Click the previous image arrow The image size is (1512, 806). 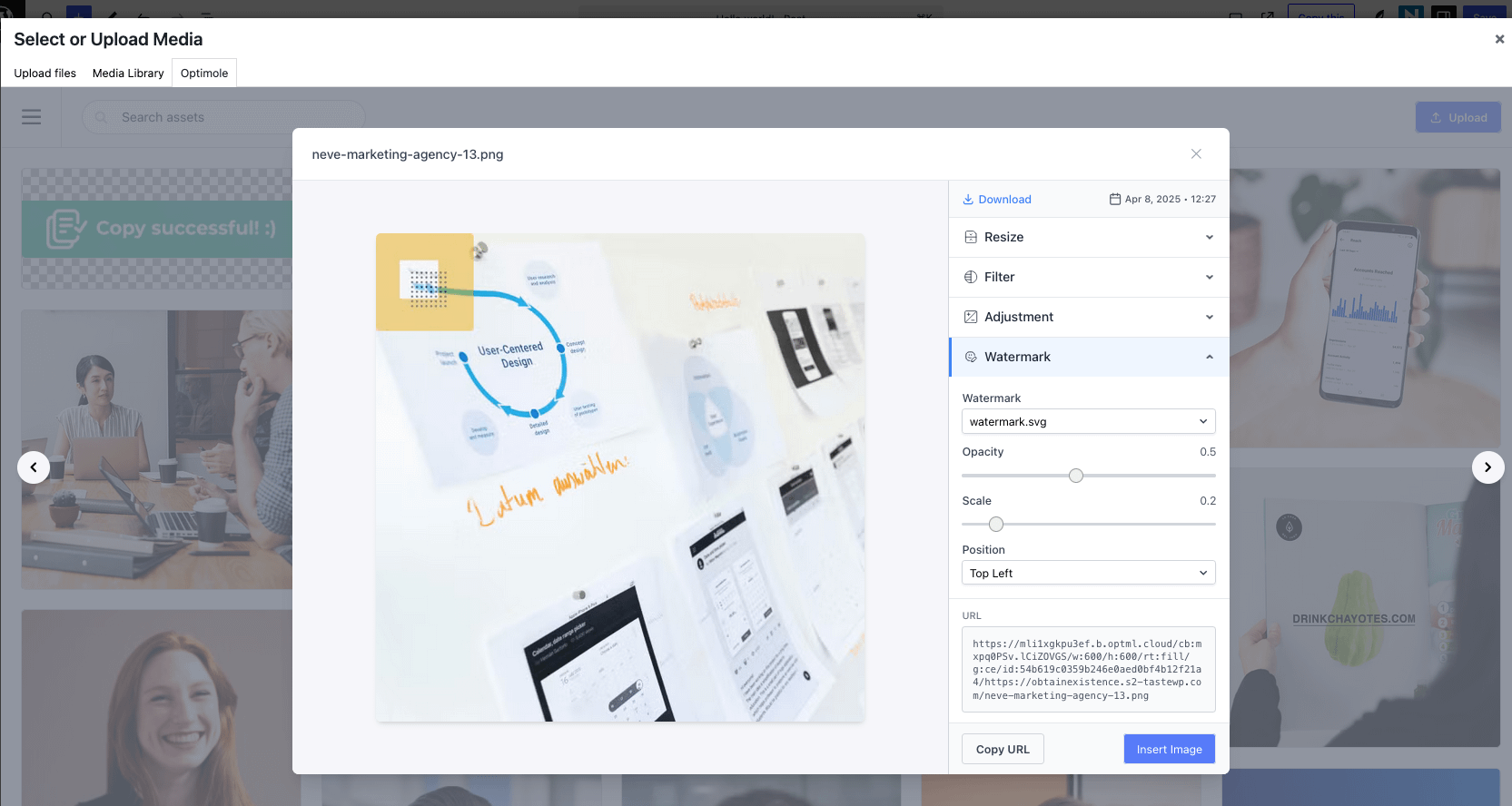point(34,467)
